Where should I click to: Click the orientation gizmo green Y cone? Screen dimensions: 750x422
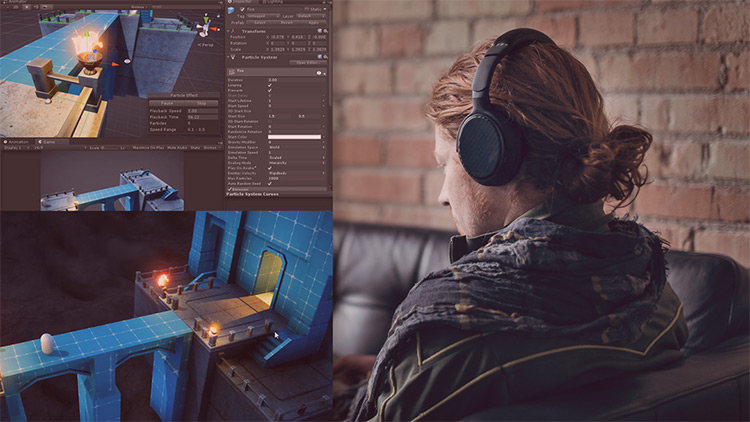[206, 19]
